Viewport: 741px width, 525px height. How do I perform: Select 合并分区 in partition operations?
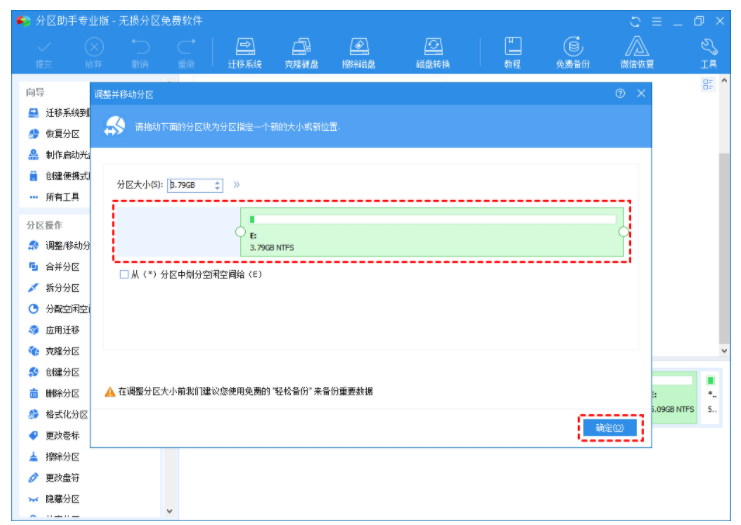pyautogui.click(x=60, y=267)
